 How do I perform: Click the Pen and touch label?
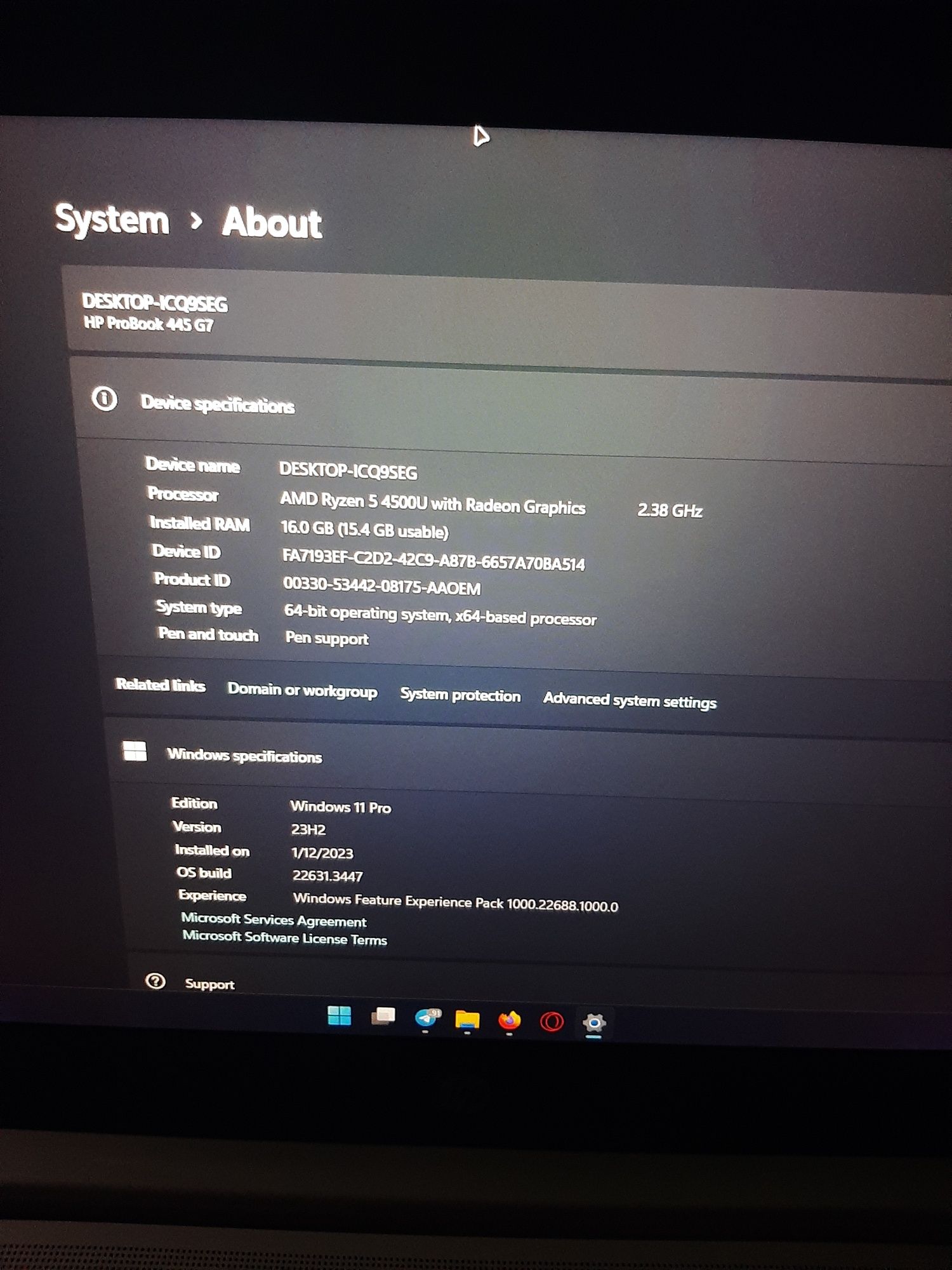tap(208, 634)
